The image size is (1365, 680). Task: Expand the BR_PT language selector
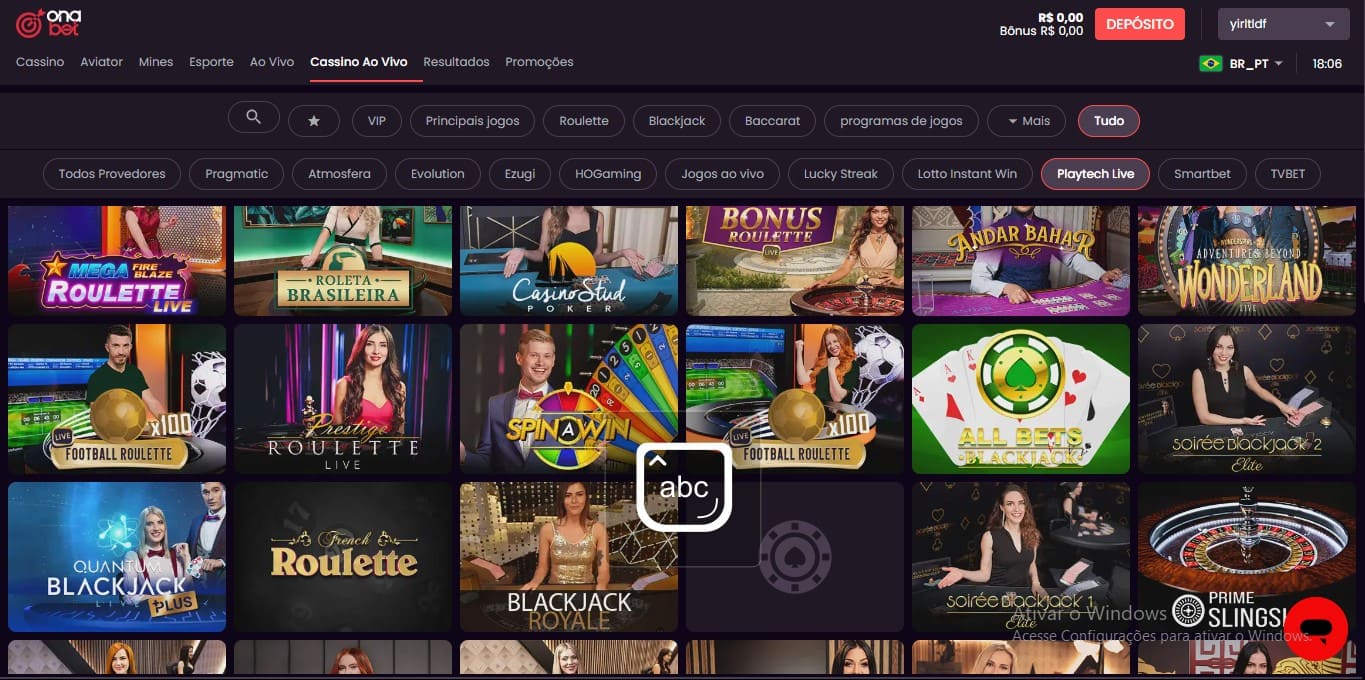pyautogui.click(x=1256, y=63)
